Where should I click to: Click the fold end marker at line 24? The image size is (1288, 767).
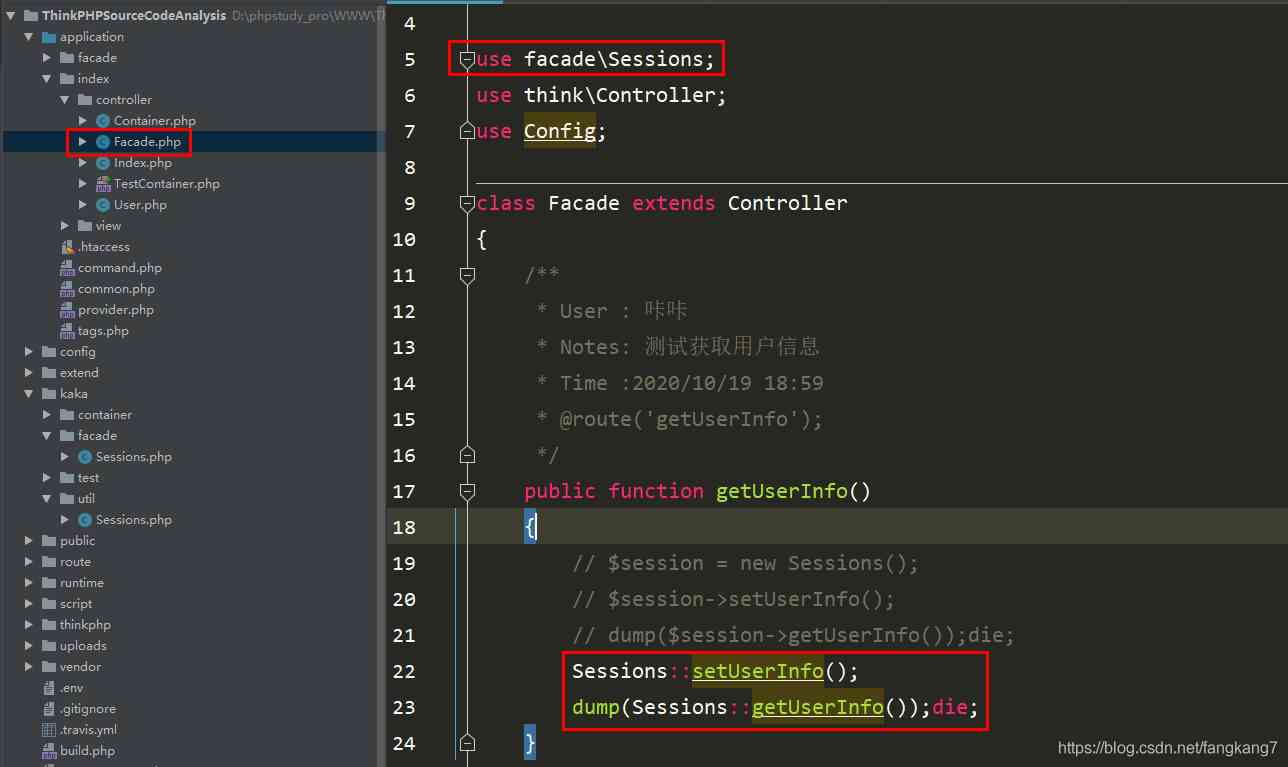click(467, 743)
